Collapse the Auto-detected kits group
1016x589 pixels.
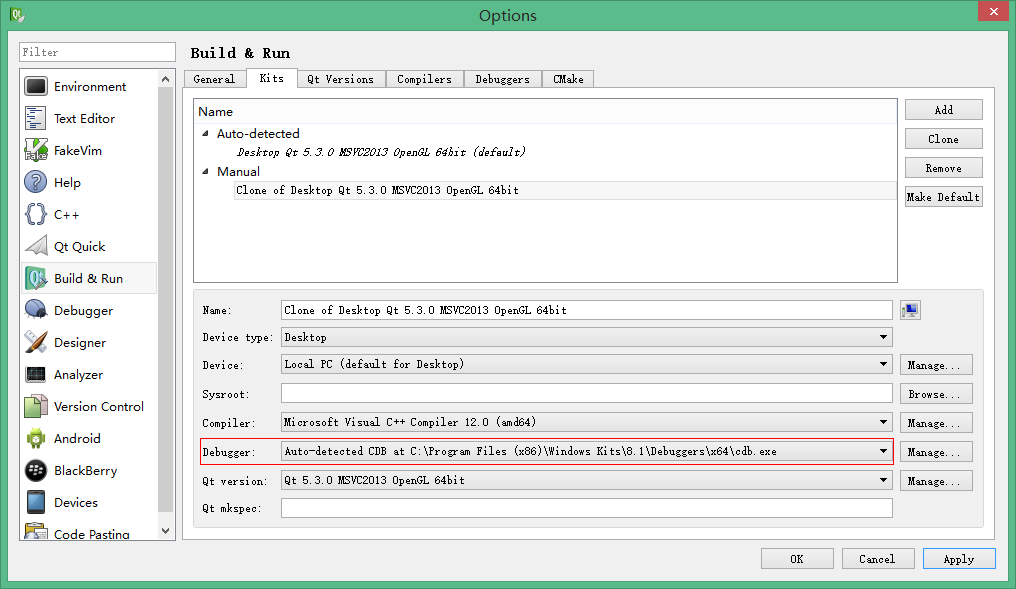coord(207,133)
